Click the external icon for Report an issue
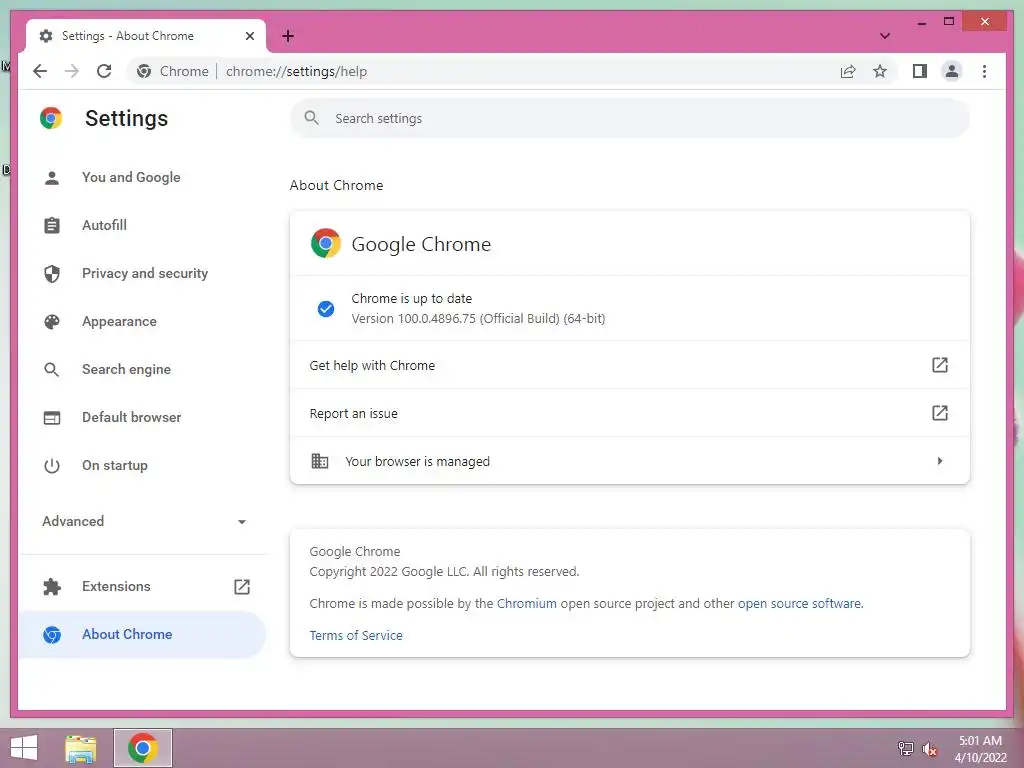The image size is (1024, 768). tap(939, 413)
